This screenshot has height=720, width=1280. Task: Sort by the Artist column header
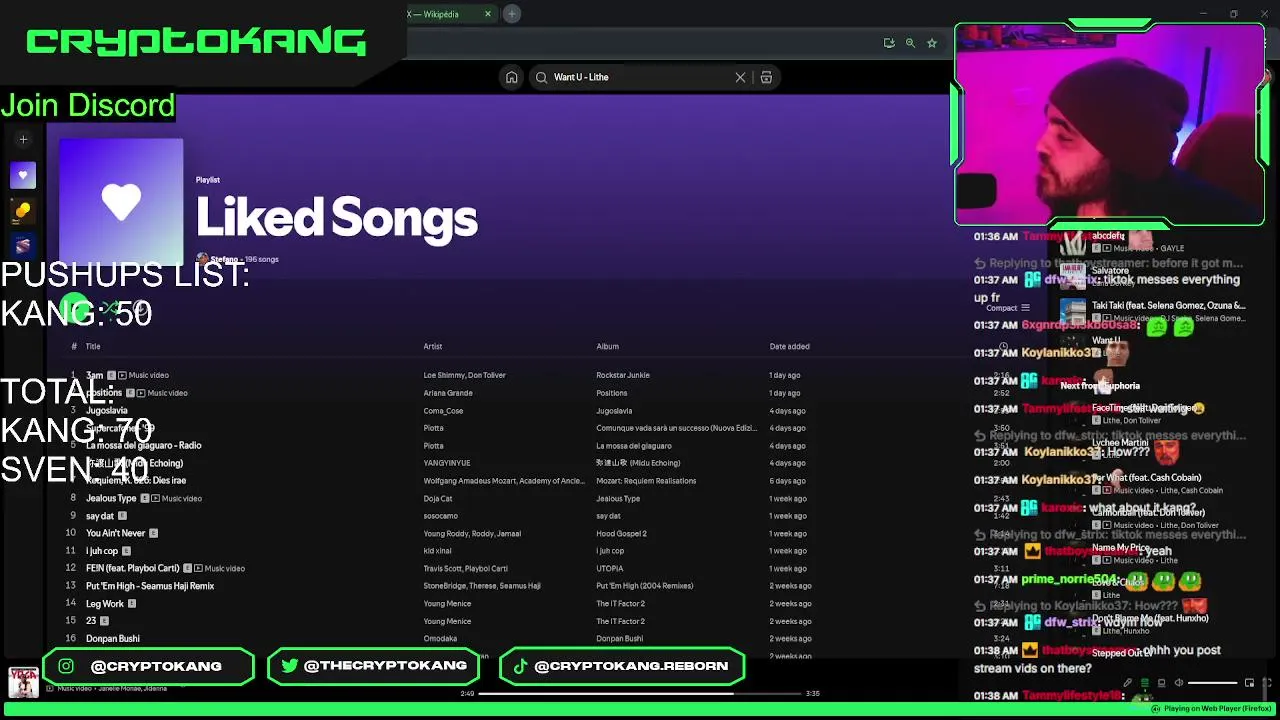pyautogui.click(x=432, y=346)
